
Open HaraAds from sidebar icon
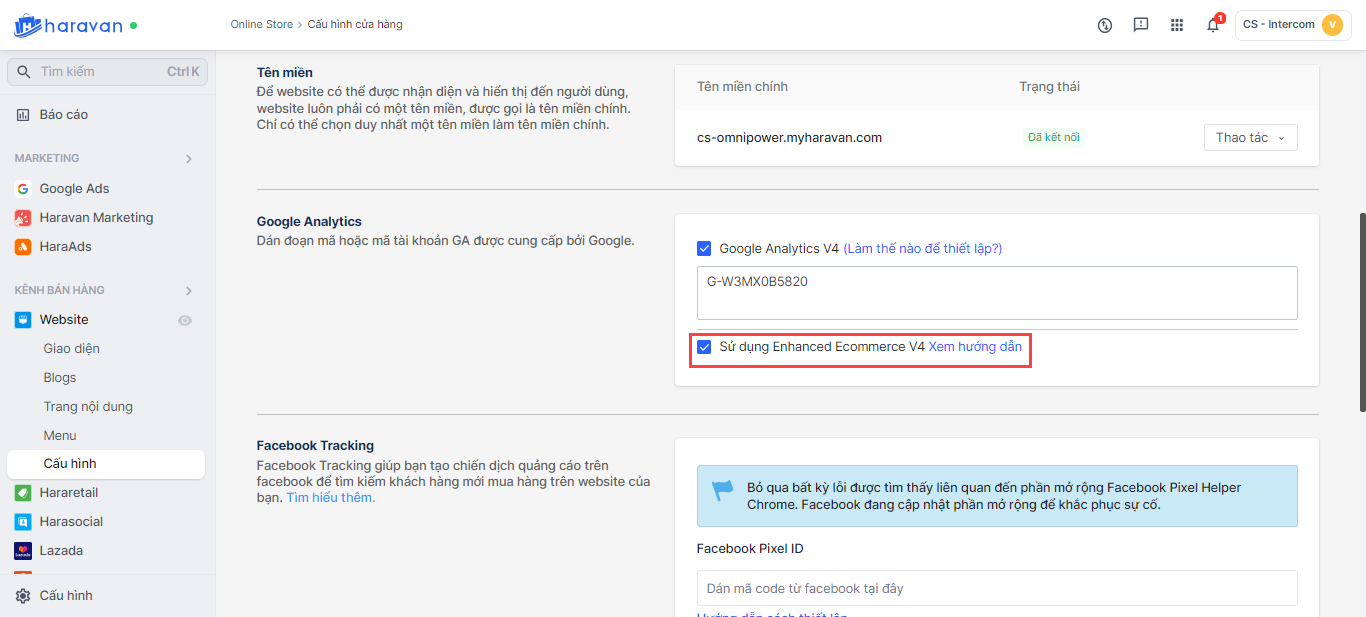(x=23, y=247)
